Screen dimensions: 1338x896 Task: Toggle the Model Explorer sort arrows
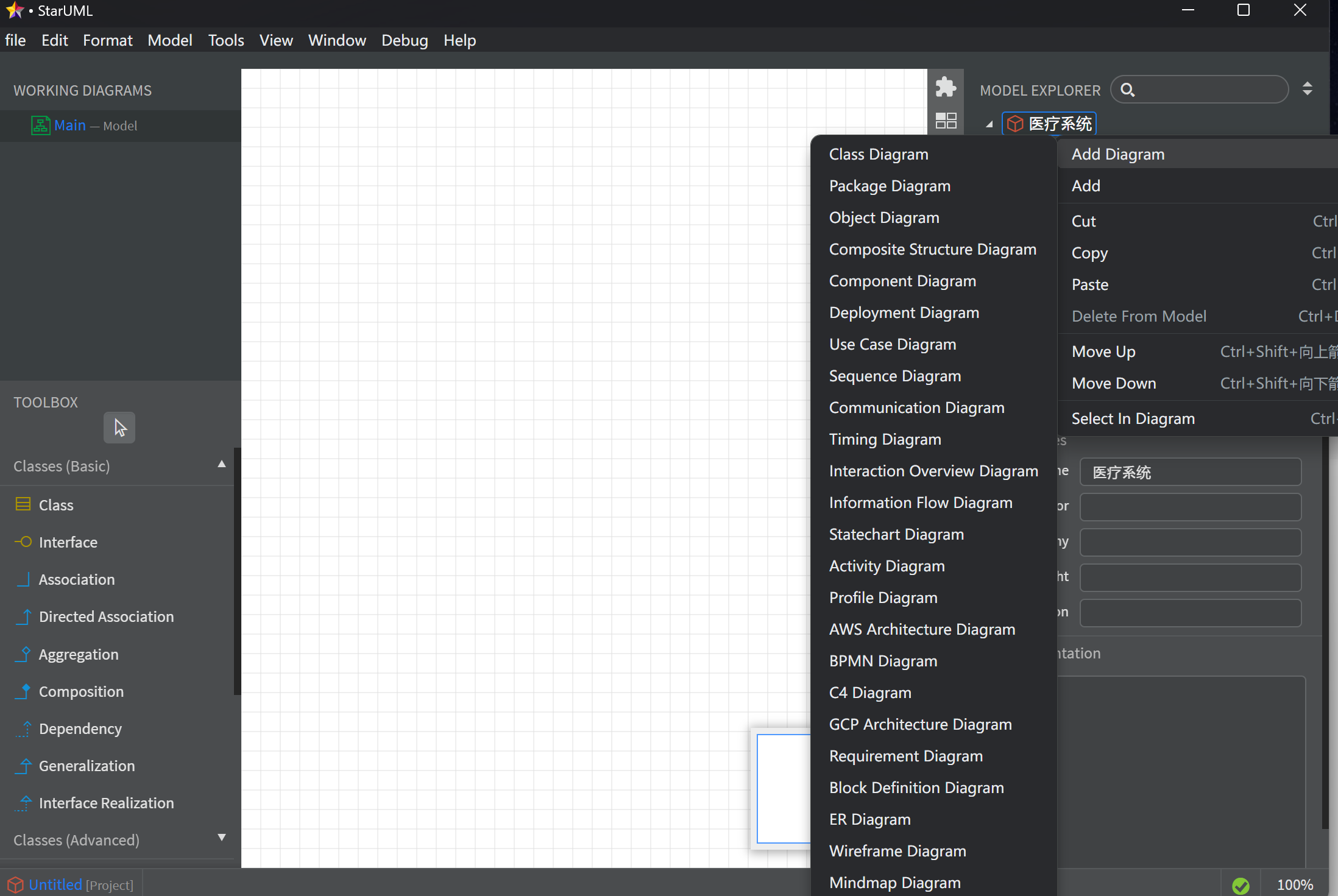pyautogui.click(x=1308, y=89)
